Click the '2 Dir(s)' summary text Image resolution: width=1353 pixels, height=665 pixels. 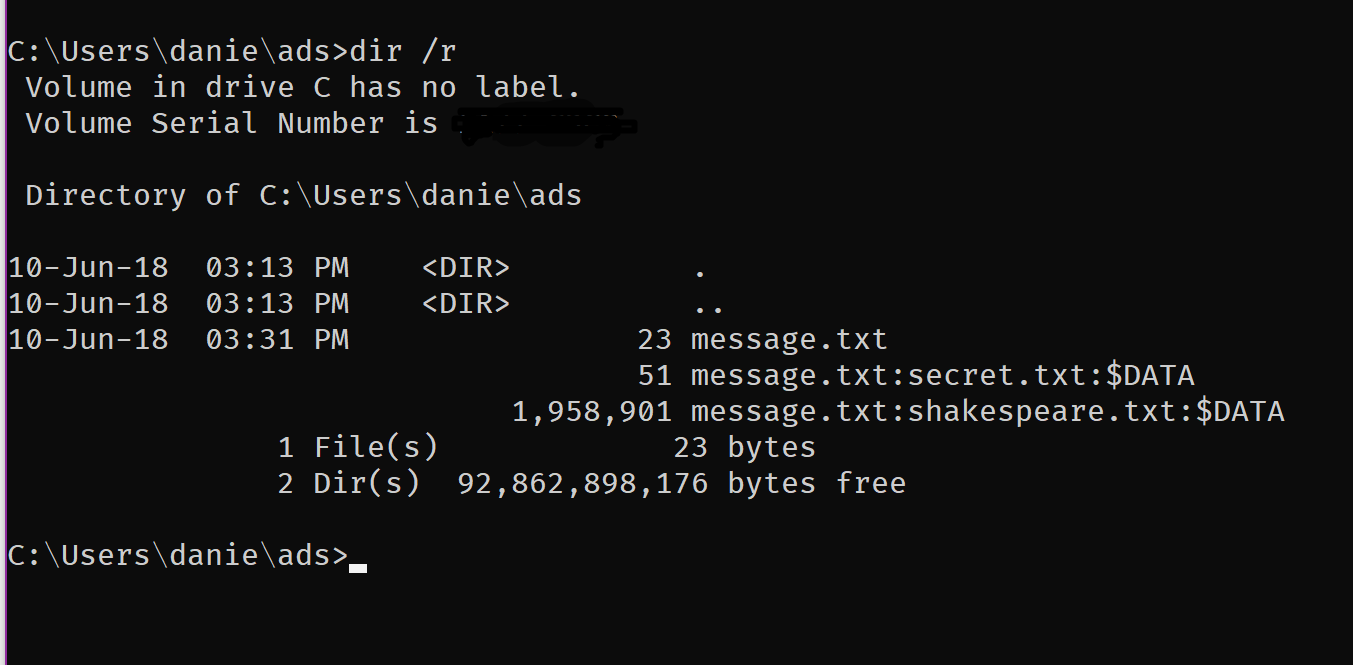click(x=348, y=484)
